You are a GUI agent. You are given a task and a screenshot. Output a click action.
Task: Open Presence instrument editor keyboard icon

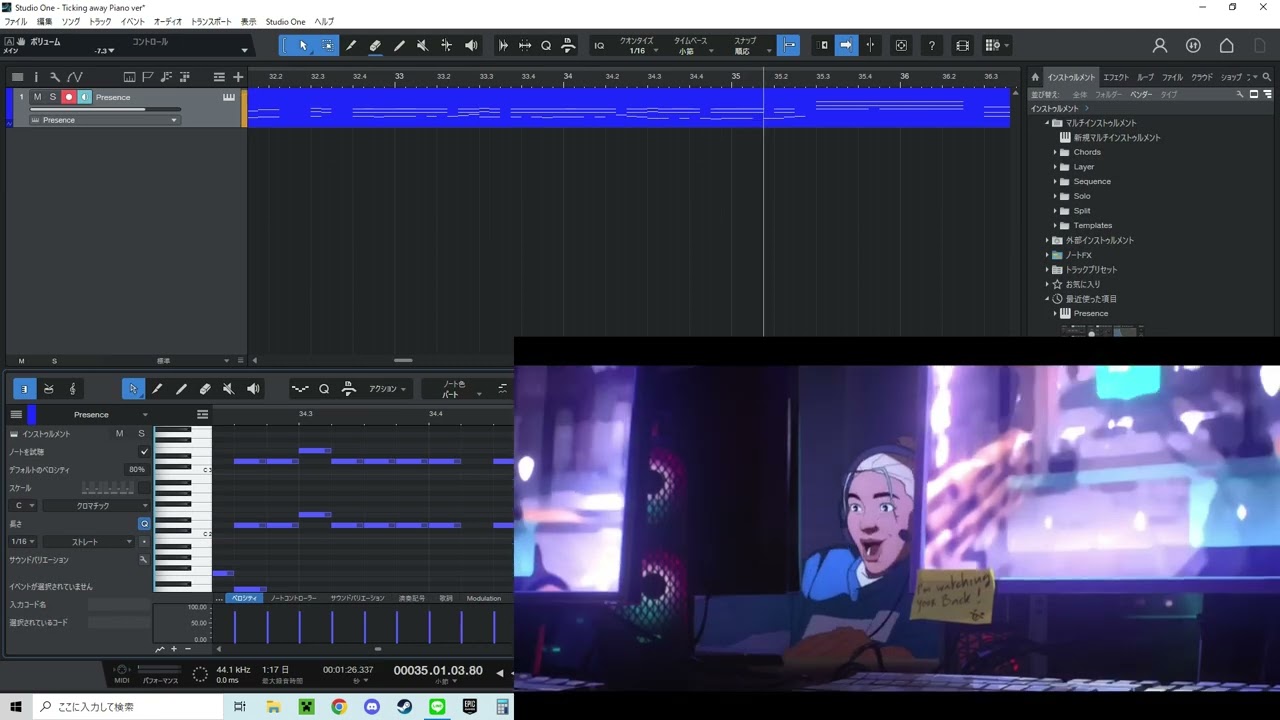[229, 97]
